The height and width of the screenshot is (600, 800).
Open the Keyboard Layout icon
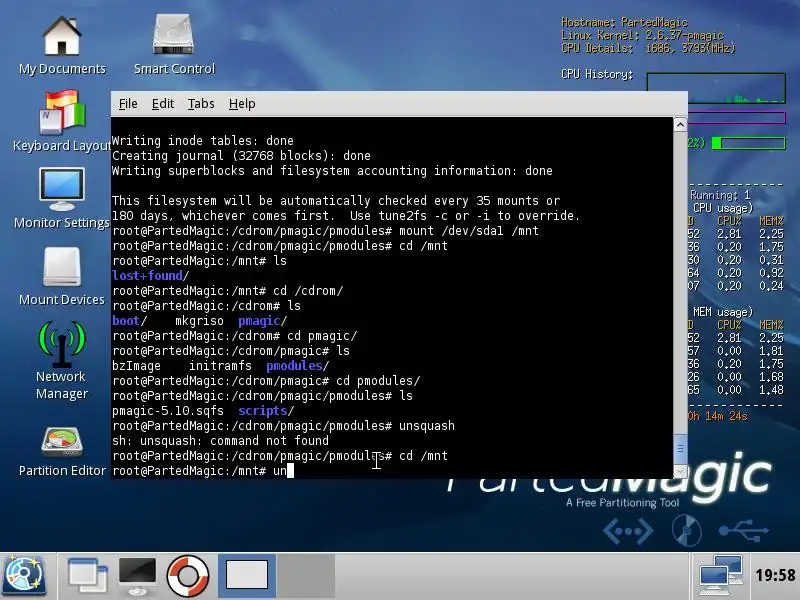click(x=62, y=121)
